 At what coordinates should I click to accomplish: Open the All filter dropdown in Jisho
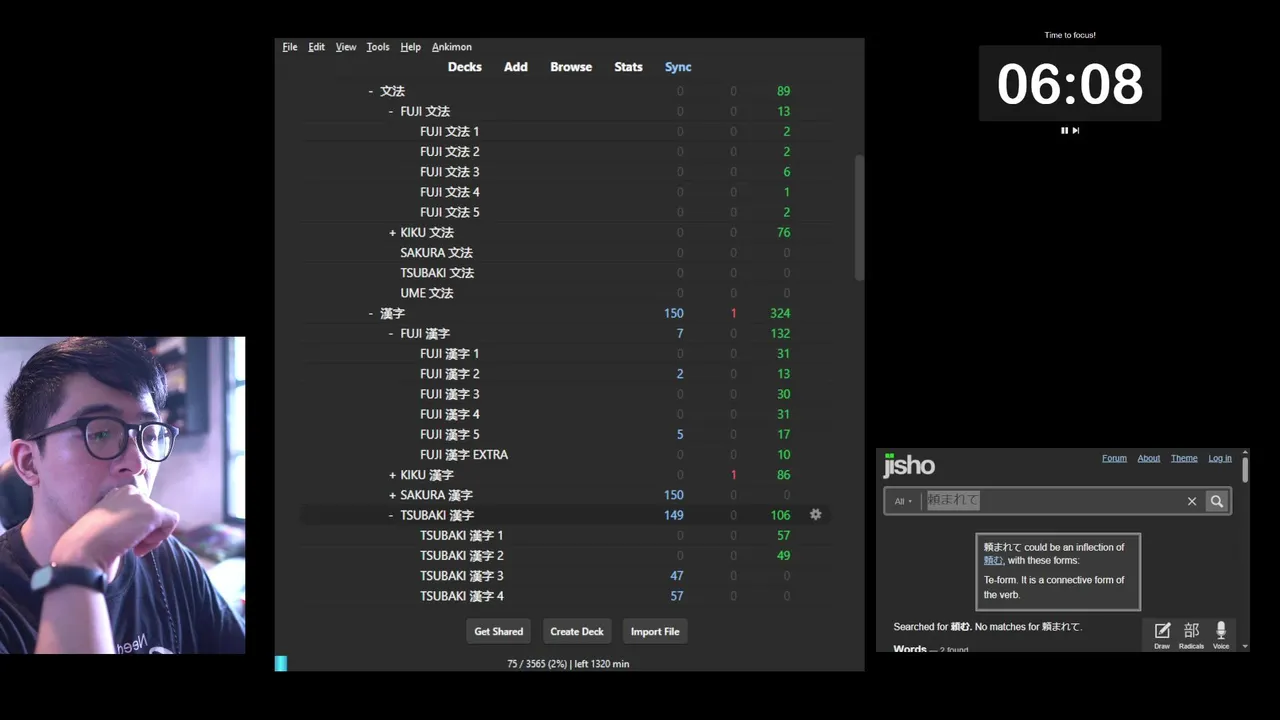click(x=903, y=501)
